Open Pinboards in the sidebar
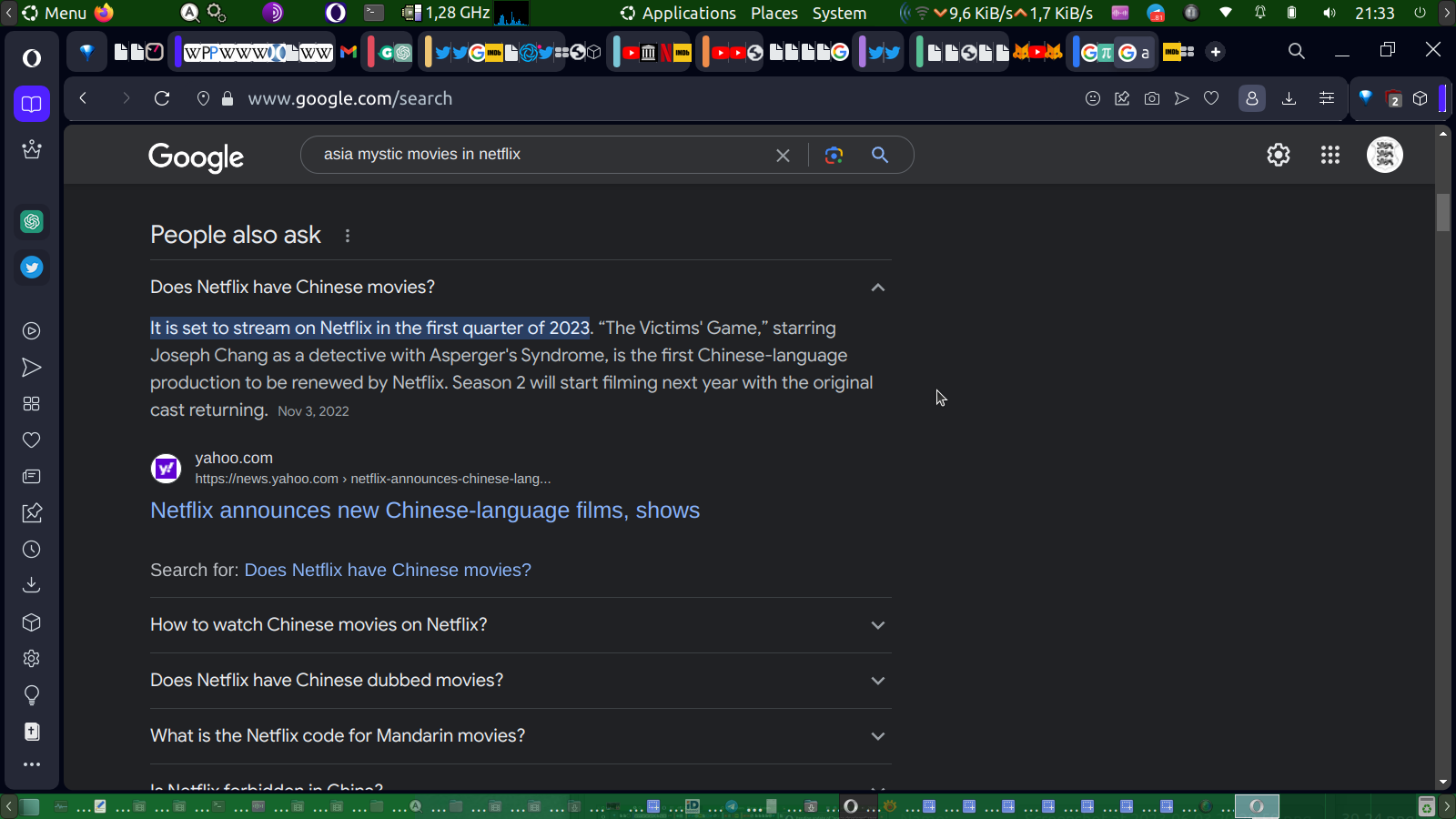The height and width of the screenshot is (819, 1456). pyautogui.click(x=32, y=513)
